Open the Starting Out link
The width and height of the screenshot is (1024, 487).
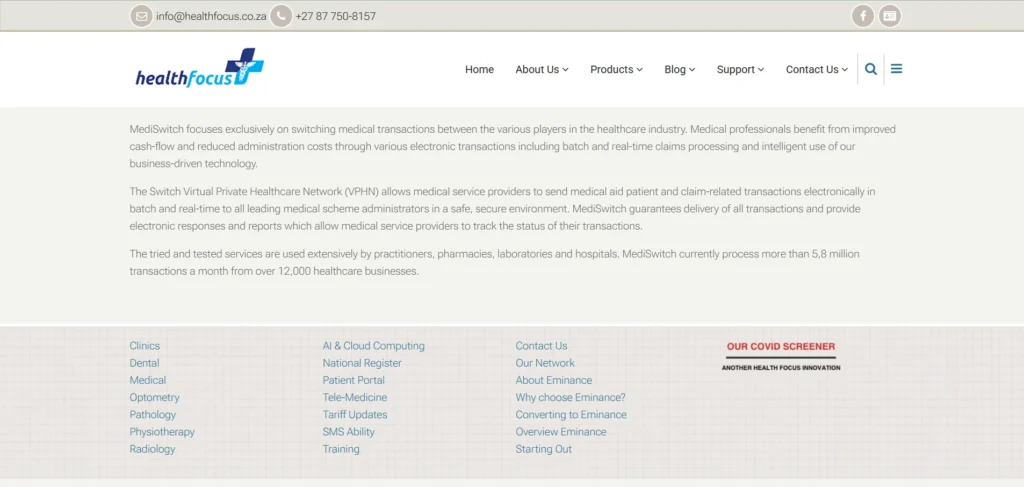(544, 449)
